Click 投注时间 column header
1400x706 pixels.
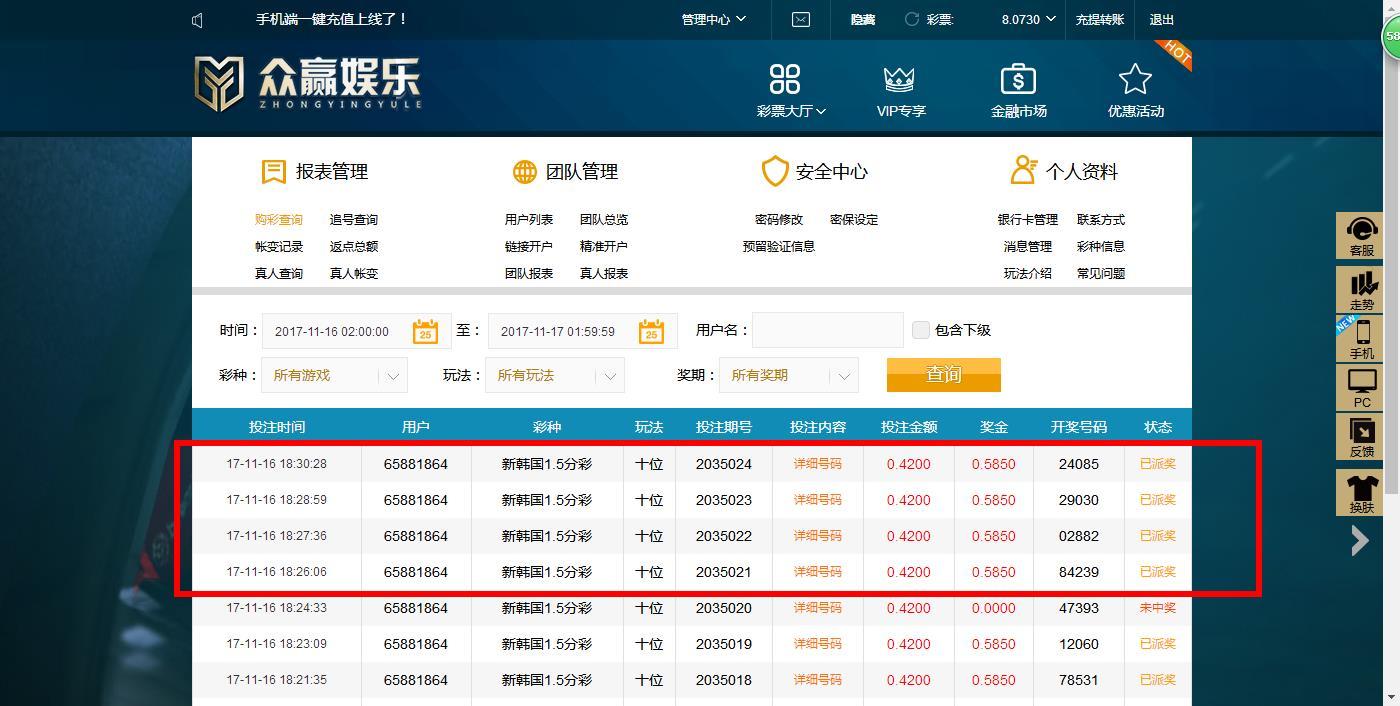[277, 427]
